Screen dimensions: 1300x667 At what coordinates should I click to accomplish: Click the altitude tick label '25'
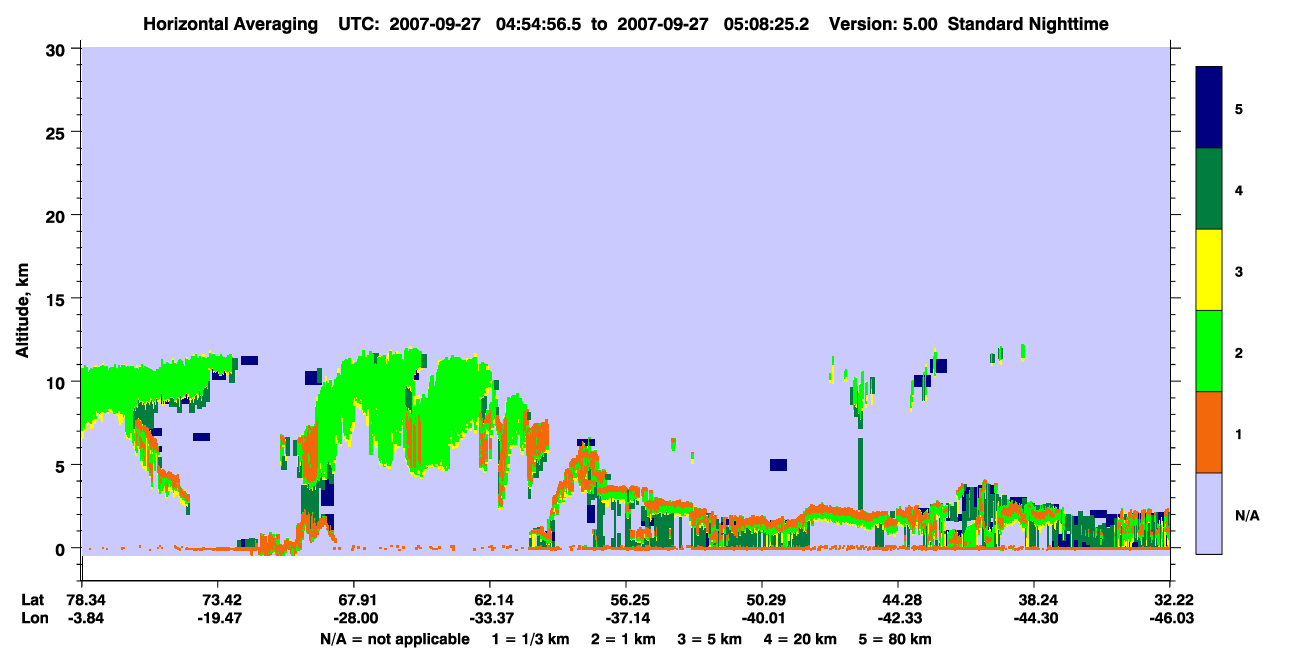pos(57,132)
